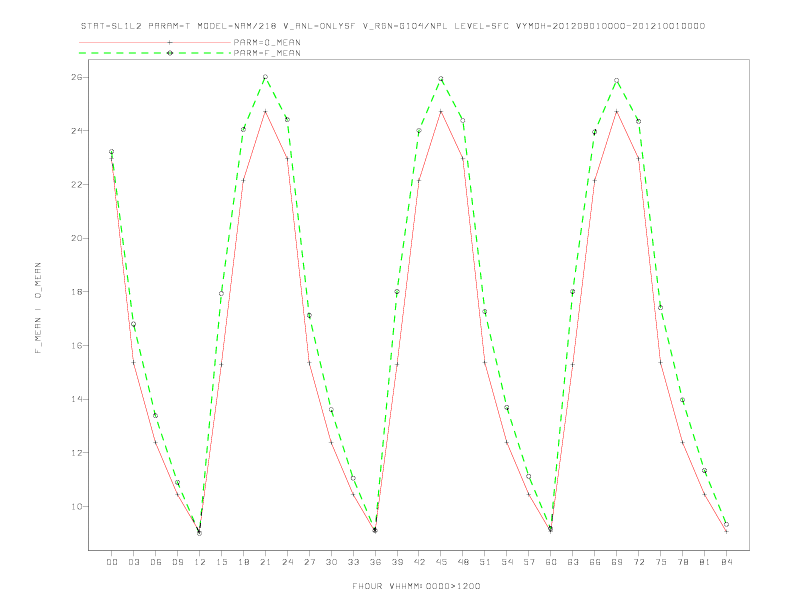The height and width of the screenshot is (612, 792).
Task: Click x-axis forecast hour label 54
Action: point(507,562)
